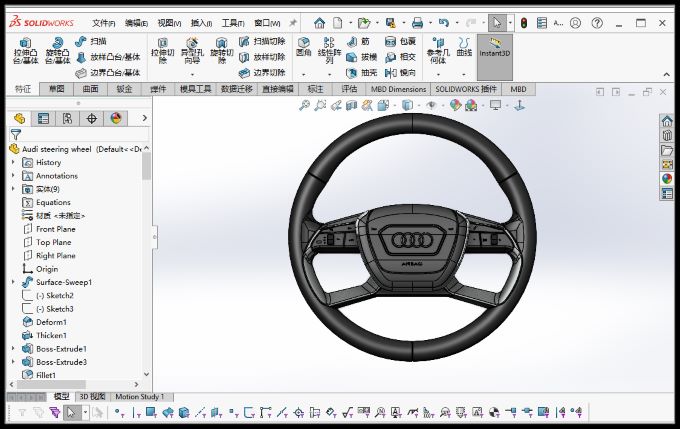Click the feature tree filter icon
The image size is (680, 429).
[x=16, y=135]
